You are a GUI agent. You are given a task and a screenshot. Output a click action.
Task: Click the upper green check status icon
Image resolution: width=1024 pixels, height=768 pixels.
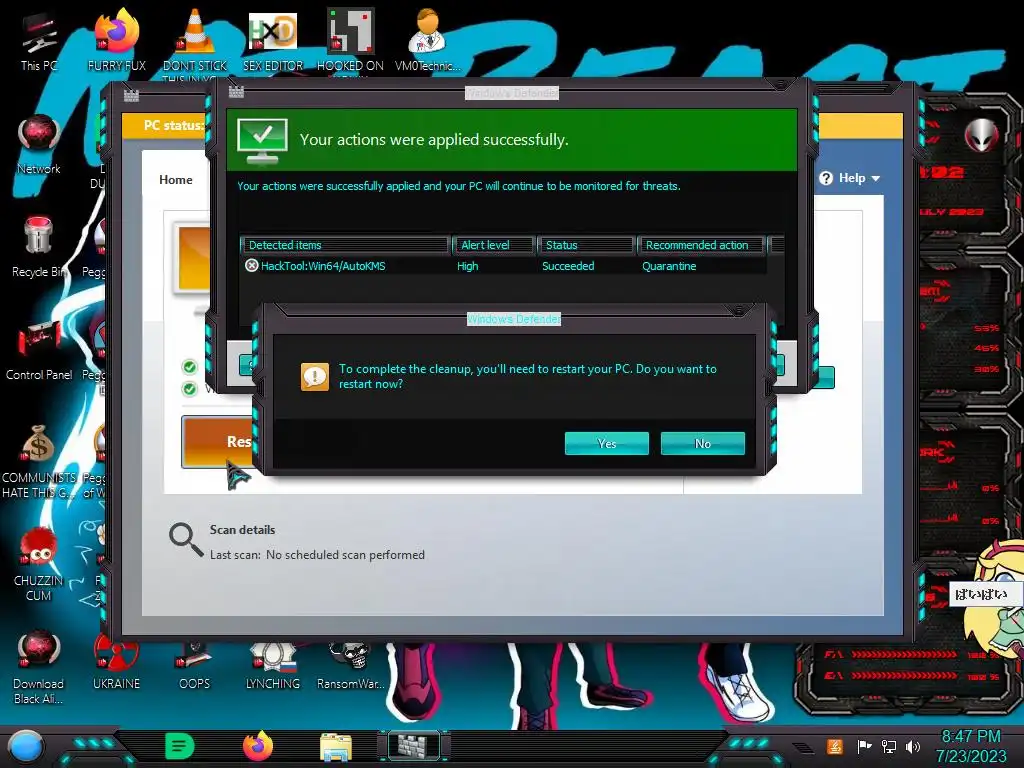pos(189,367)
